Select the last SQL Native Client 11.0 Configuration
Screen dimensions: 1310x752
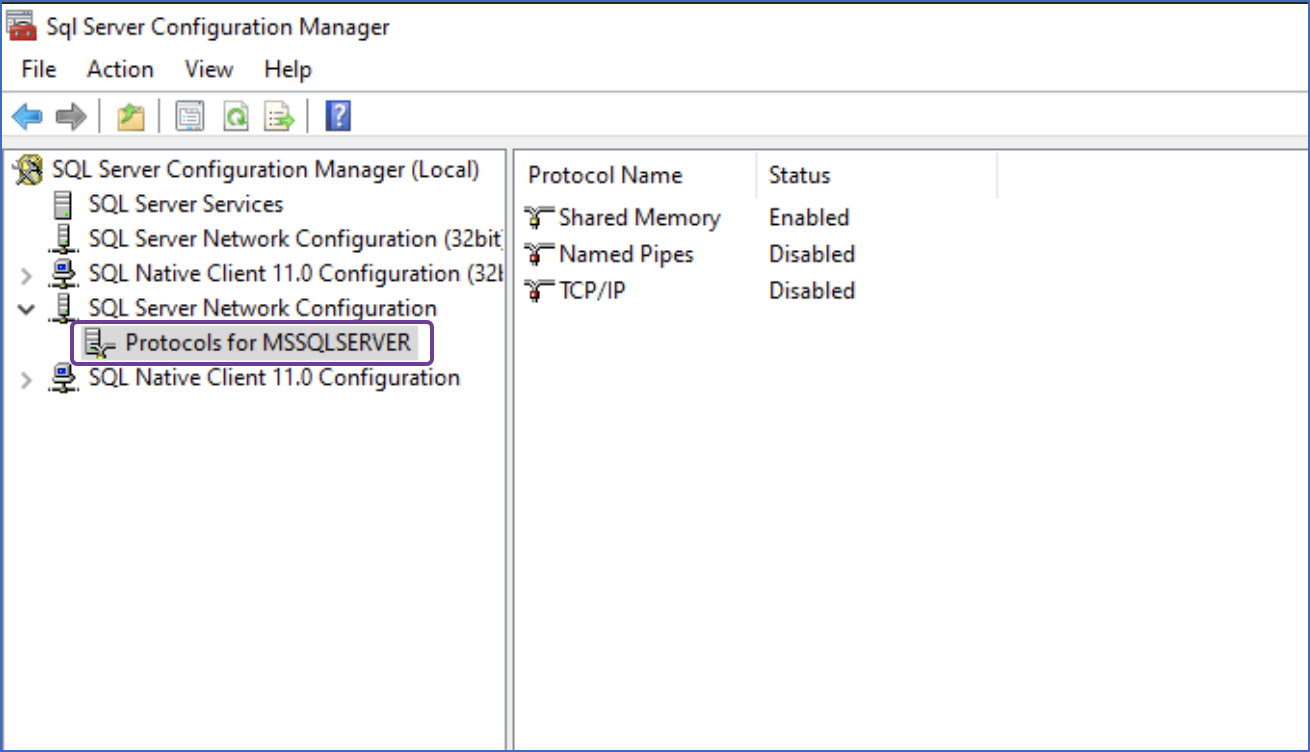tap(274, 378)
